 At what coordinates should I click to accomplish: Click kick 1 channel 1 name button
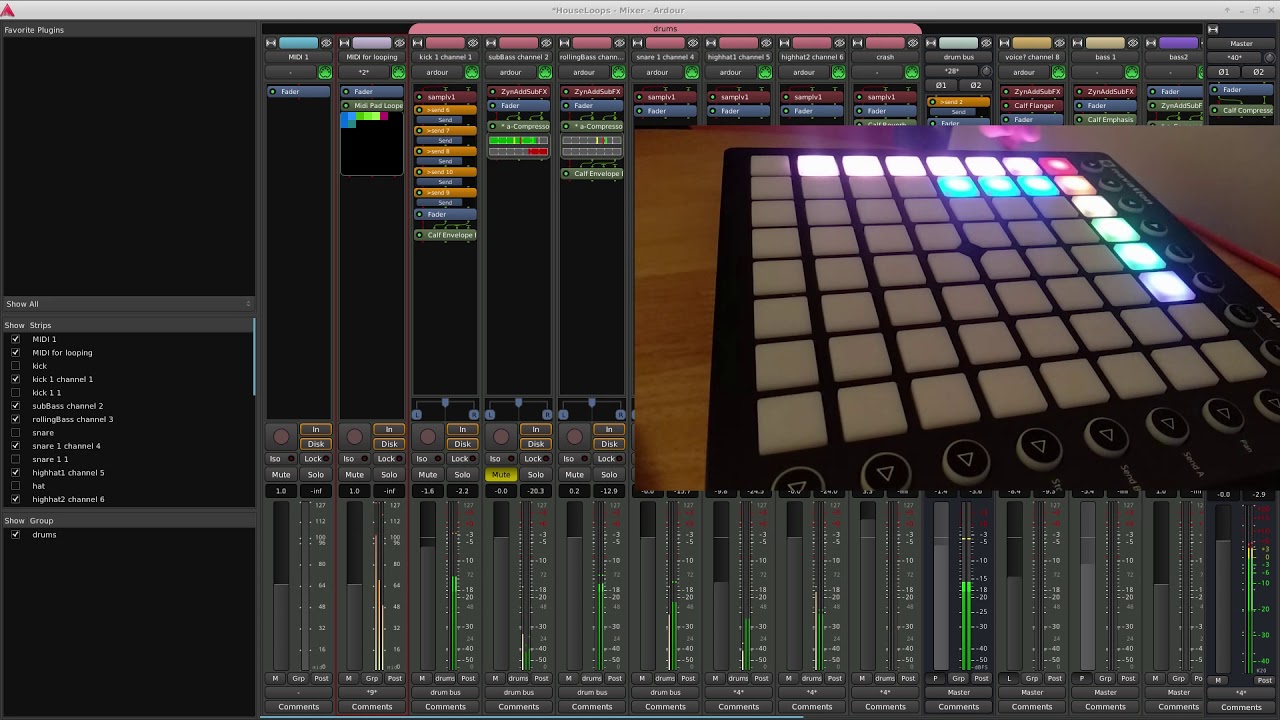pos(445,57)
